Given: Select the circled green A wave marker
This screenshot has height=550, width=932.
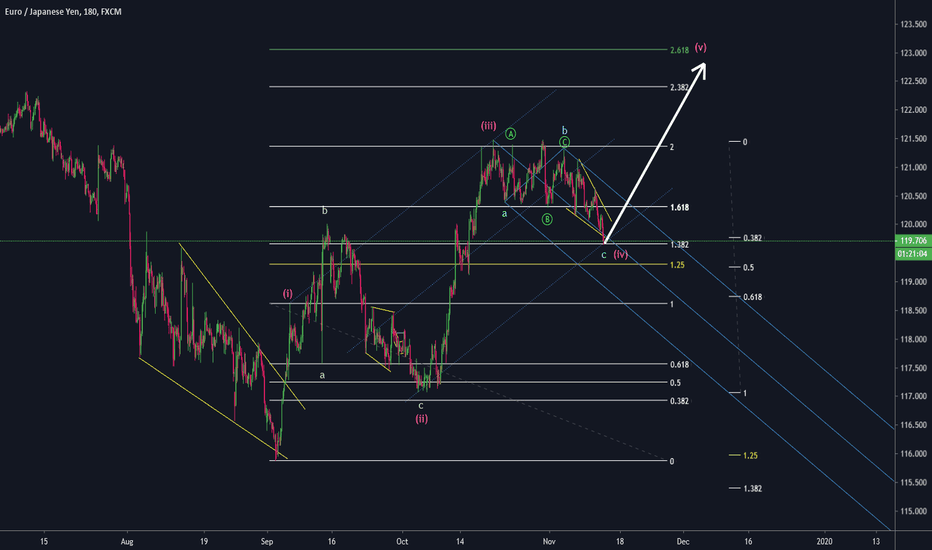Looking at the screenshot, I should click(x=510, y=133).
